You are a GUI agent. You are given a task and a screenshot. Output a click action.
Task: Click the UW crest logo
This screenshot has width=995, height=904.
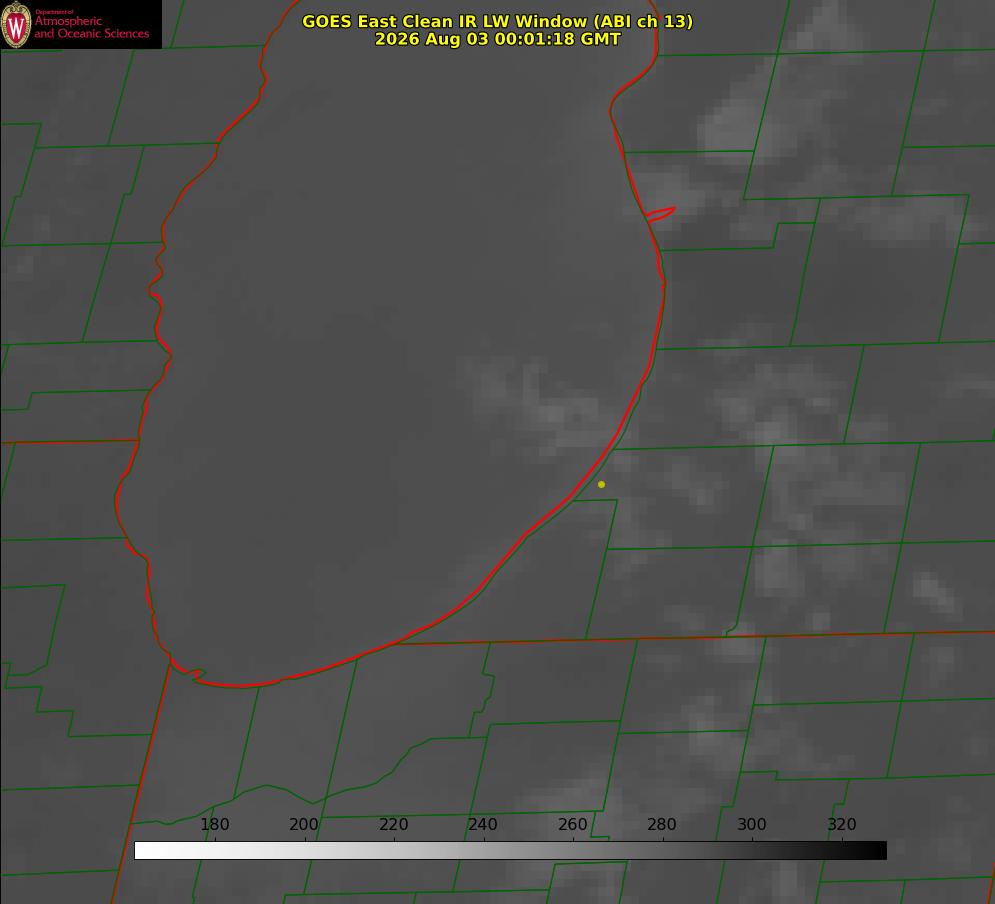tap(16, 25)
